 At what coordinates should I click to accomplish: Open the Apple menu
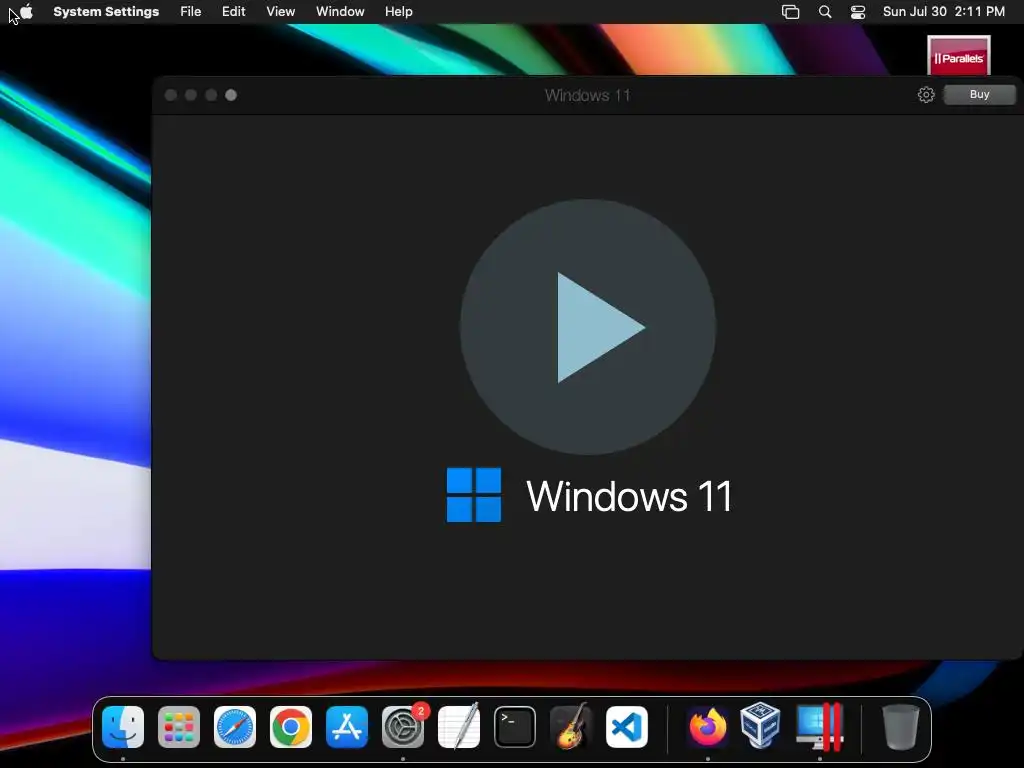click(26, 11)
